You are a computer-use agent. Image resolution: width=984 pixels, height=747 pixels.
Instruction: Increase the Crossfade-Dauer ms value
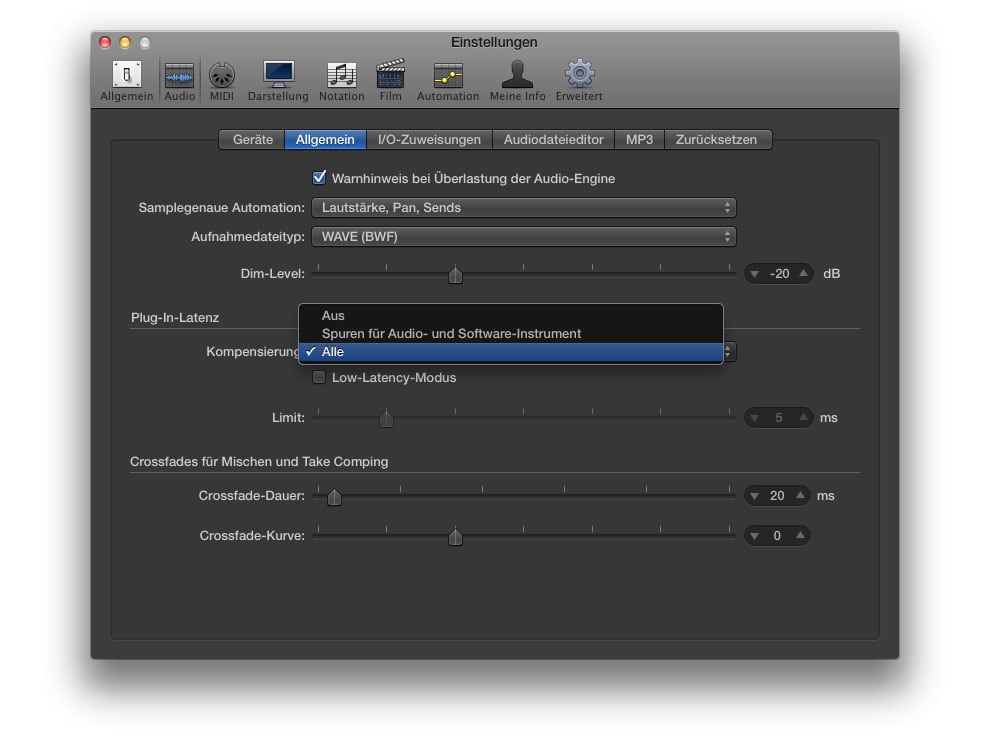[x=801, y=495]
